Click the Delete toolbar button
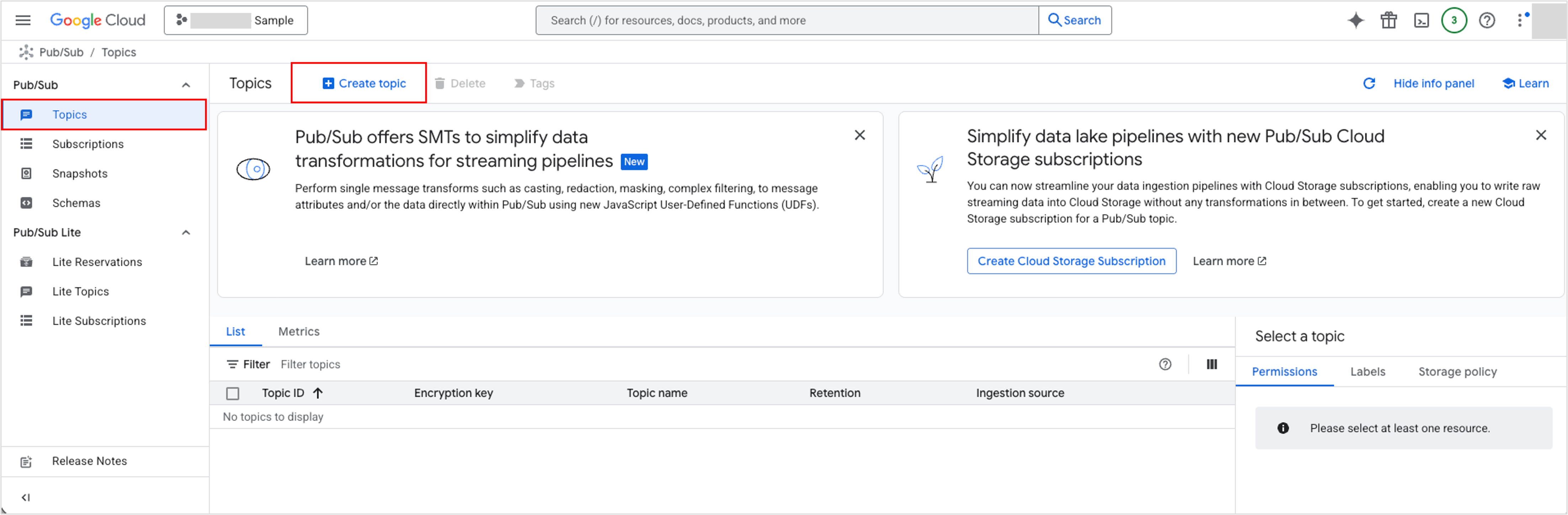The height and width of the screenshot is (515, 1568). point(460,83)
